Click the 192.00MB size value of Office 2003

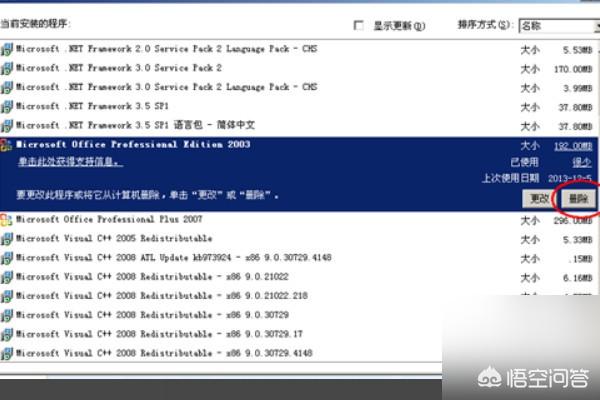(x=573, y=146)
